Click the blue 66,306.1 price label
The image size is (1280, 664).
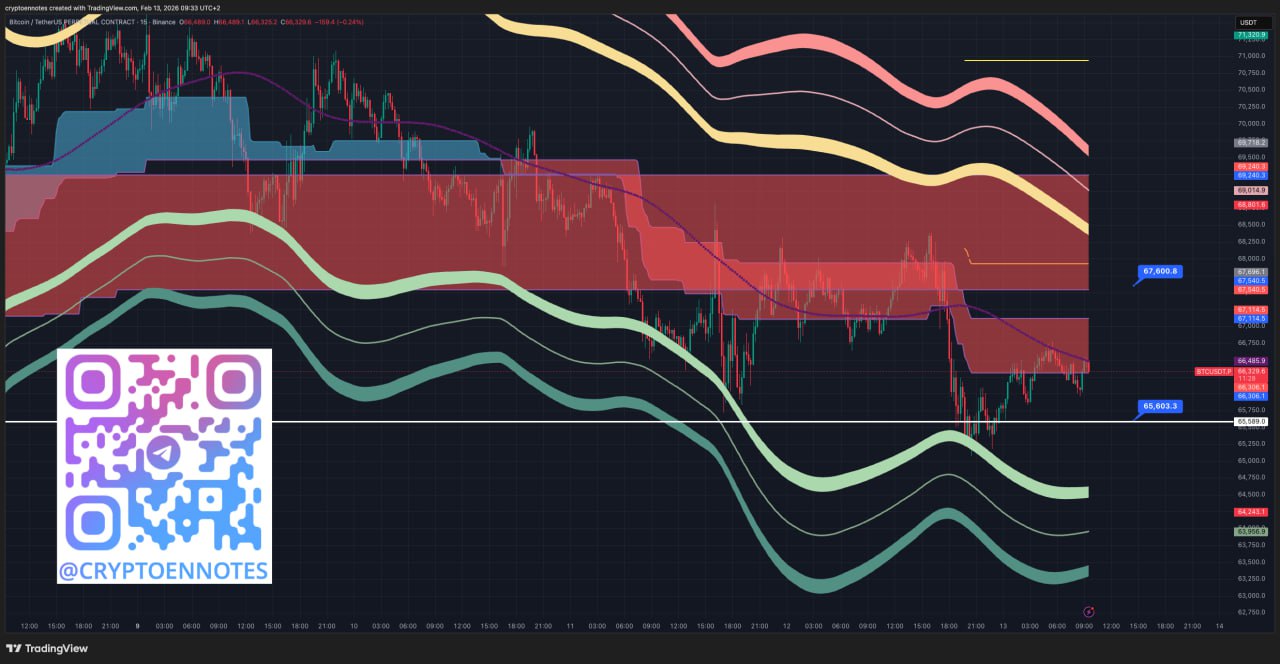[1252, 396]
